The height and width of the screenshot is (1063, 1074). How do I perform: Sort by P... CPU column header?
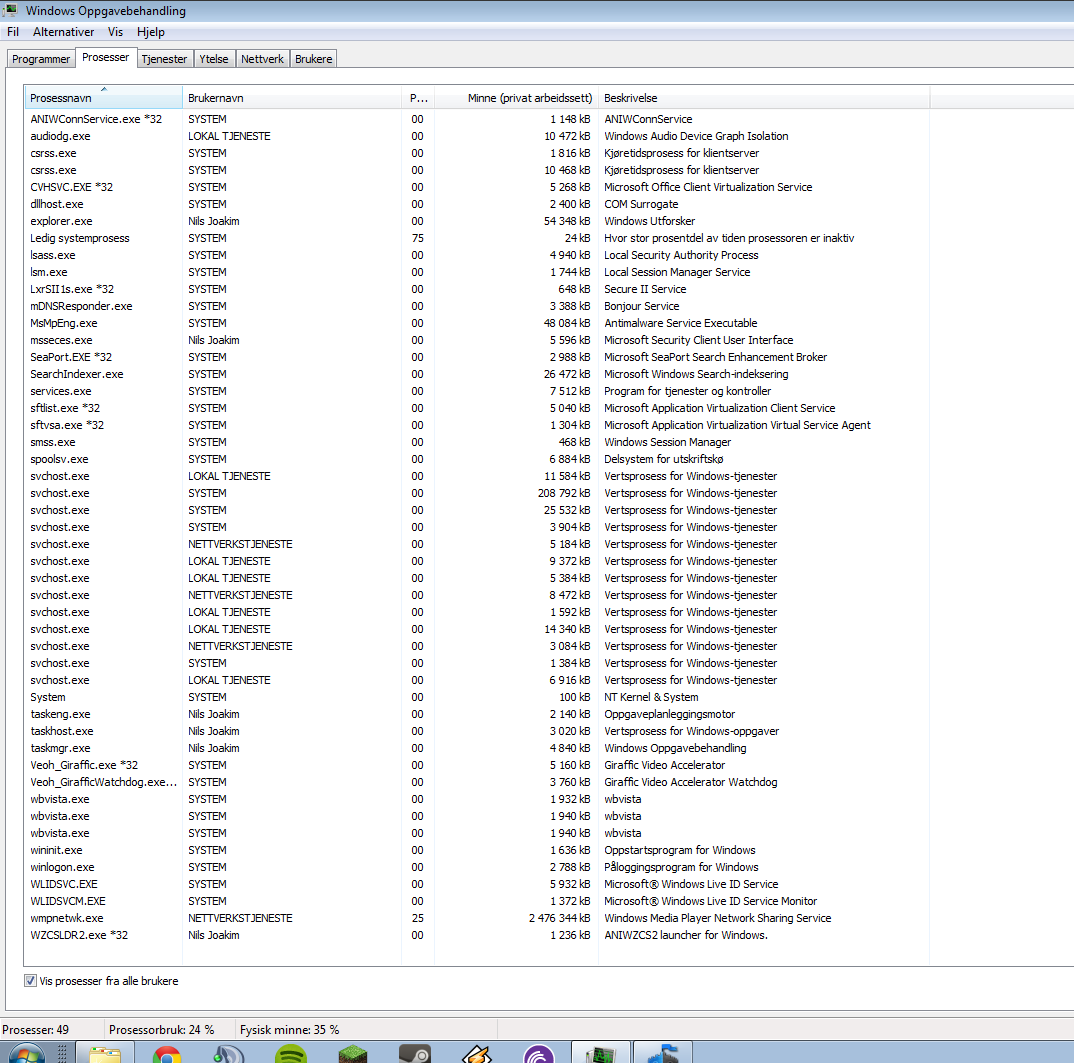click(x=418, y=98)
